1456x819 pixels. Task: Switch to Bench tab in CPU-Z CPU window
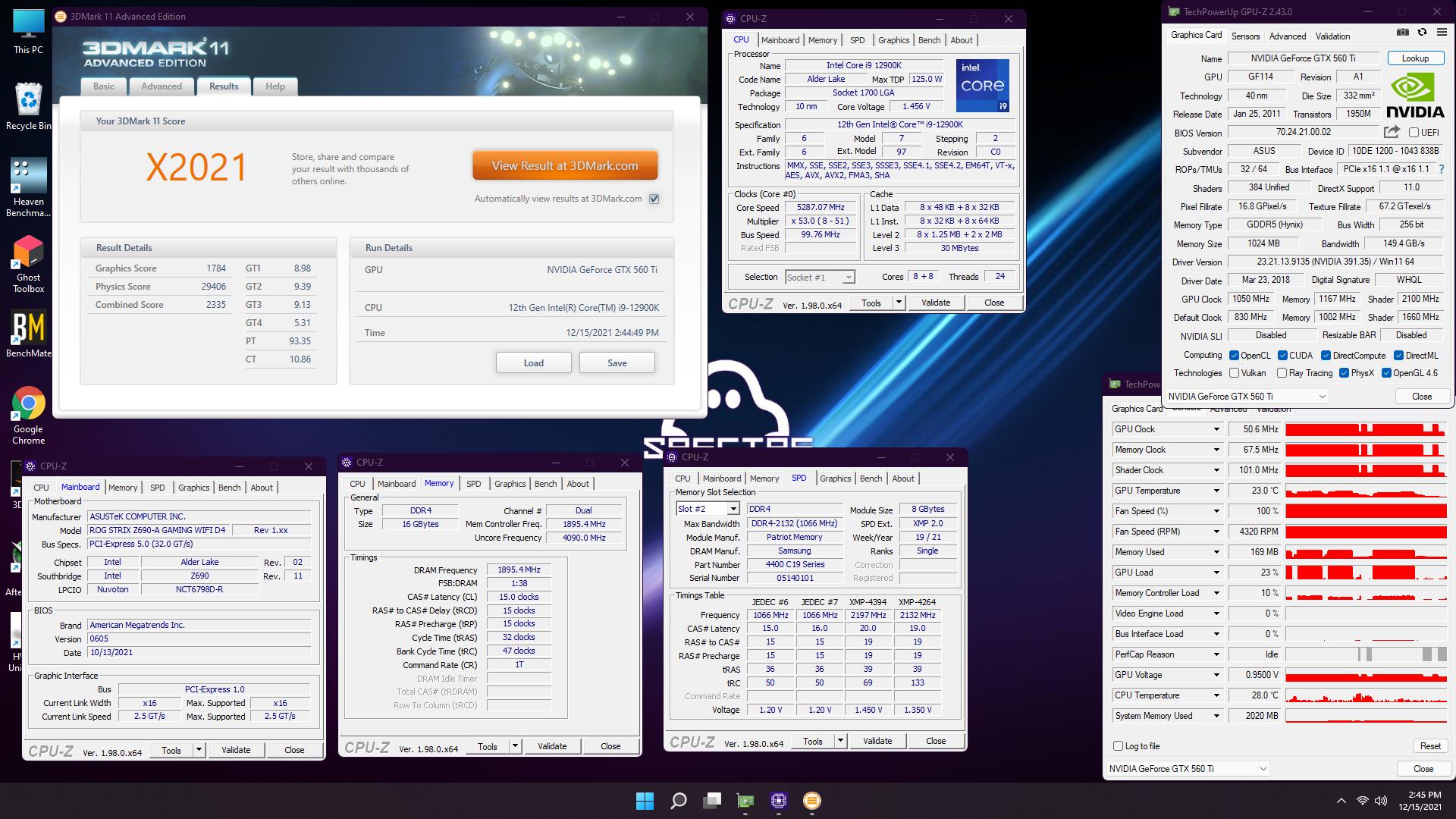coord(929,40)
